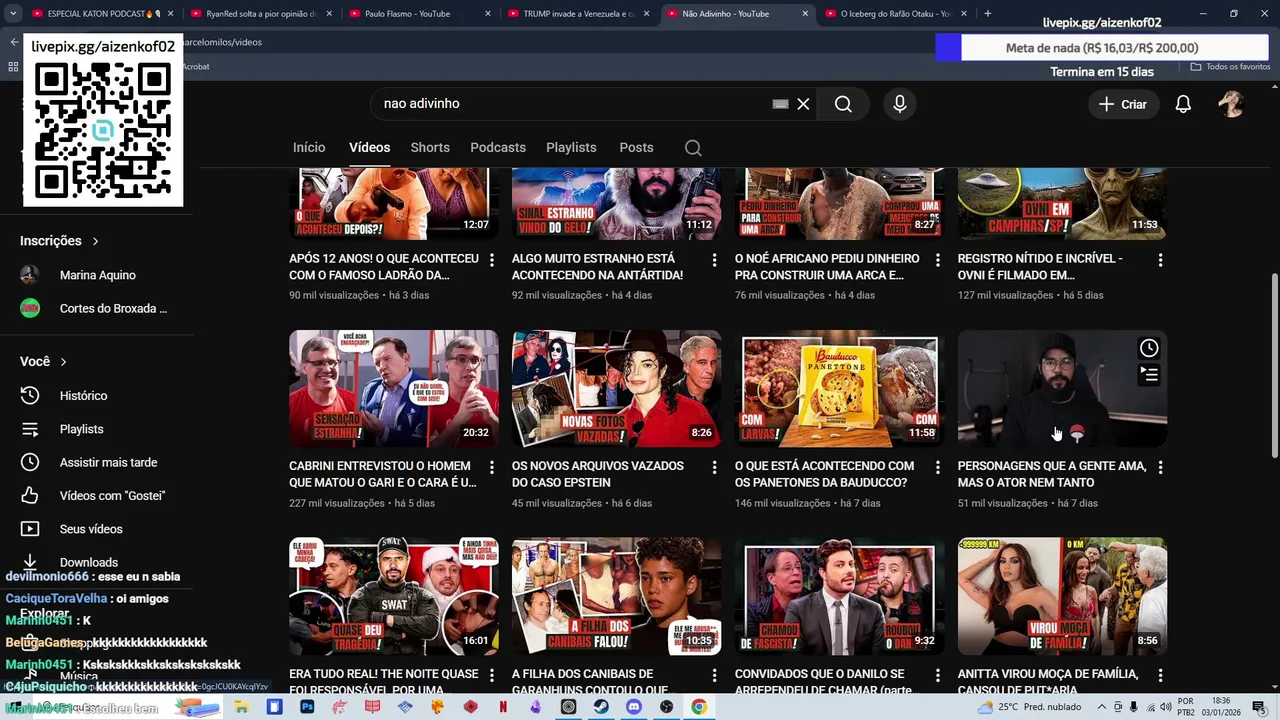Open Anitta virou moça de família title
Viewport: 1280px width, 720px height.
[x=1048, y=682]
